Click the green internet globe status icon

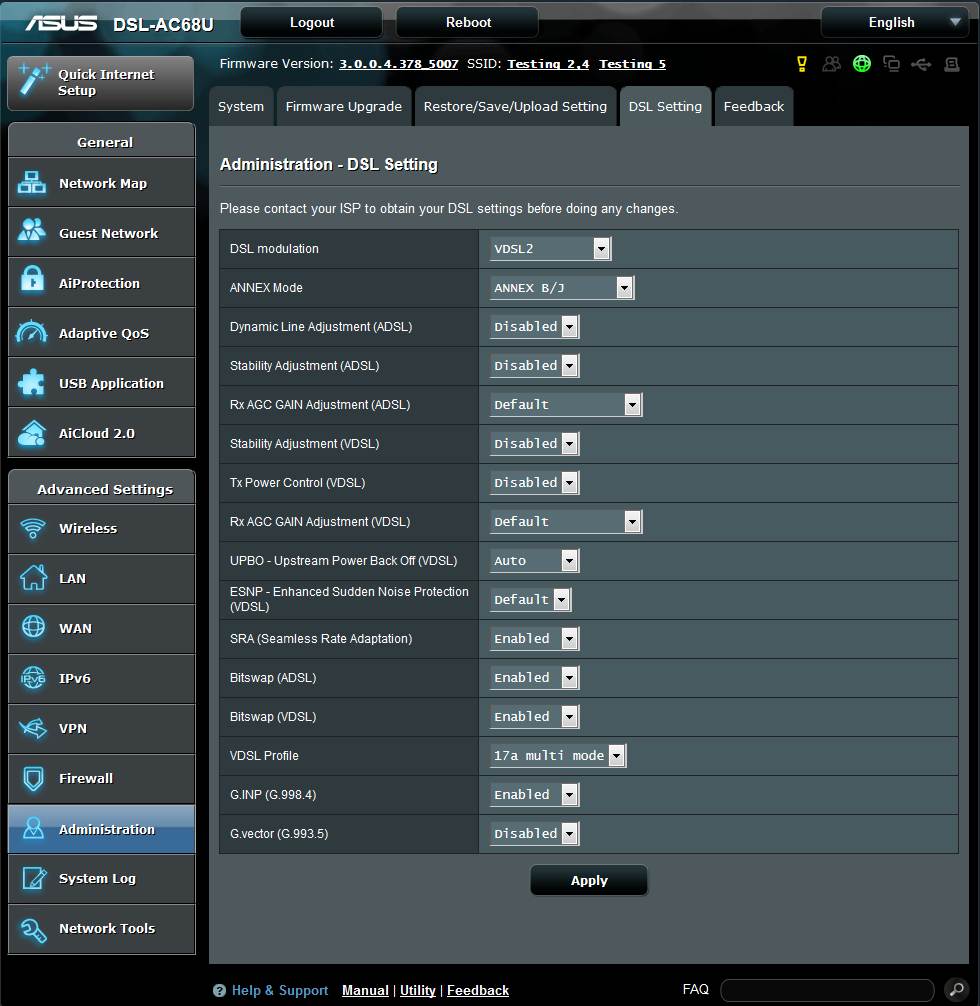click(x=862, y=64)
